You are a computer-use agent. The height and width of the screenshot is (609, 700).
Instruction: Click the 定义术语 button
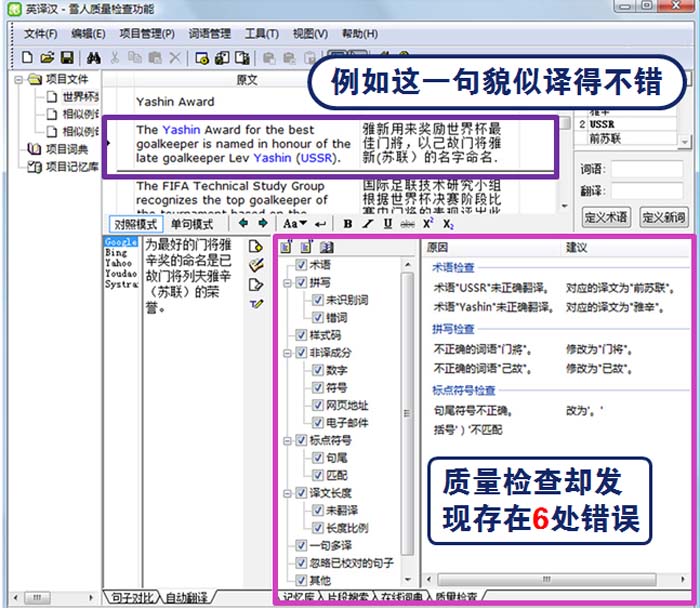pos(606,217)
